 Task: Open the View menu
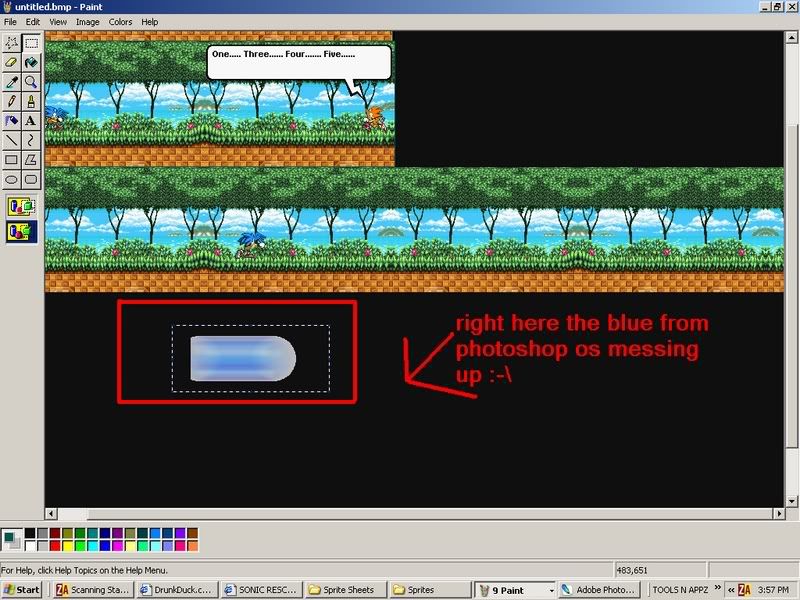(58, 22)
